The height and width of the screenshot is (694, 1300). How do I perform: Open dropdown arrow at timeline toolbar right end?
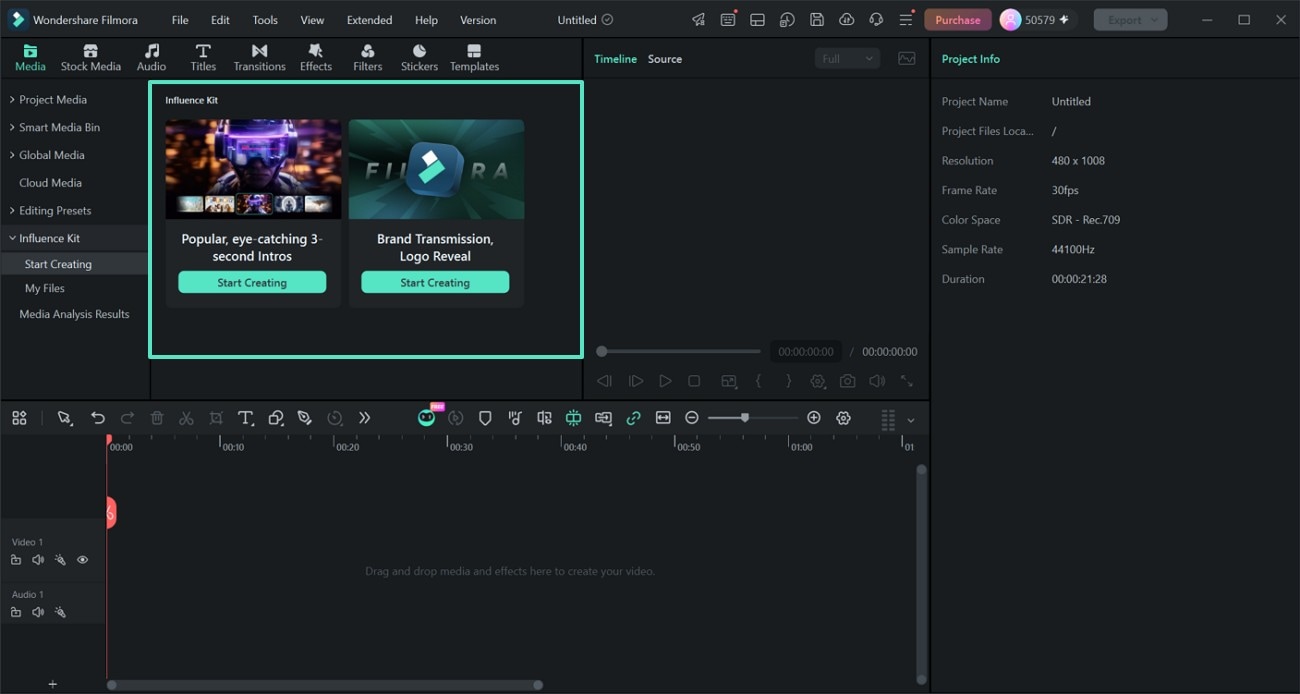pos(911,420)
